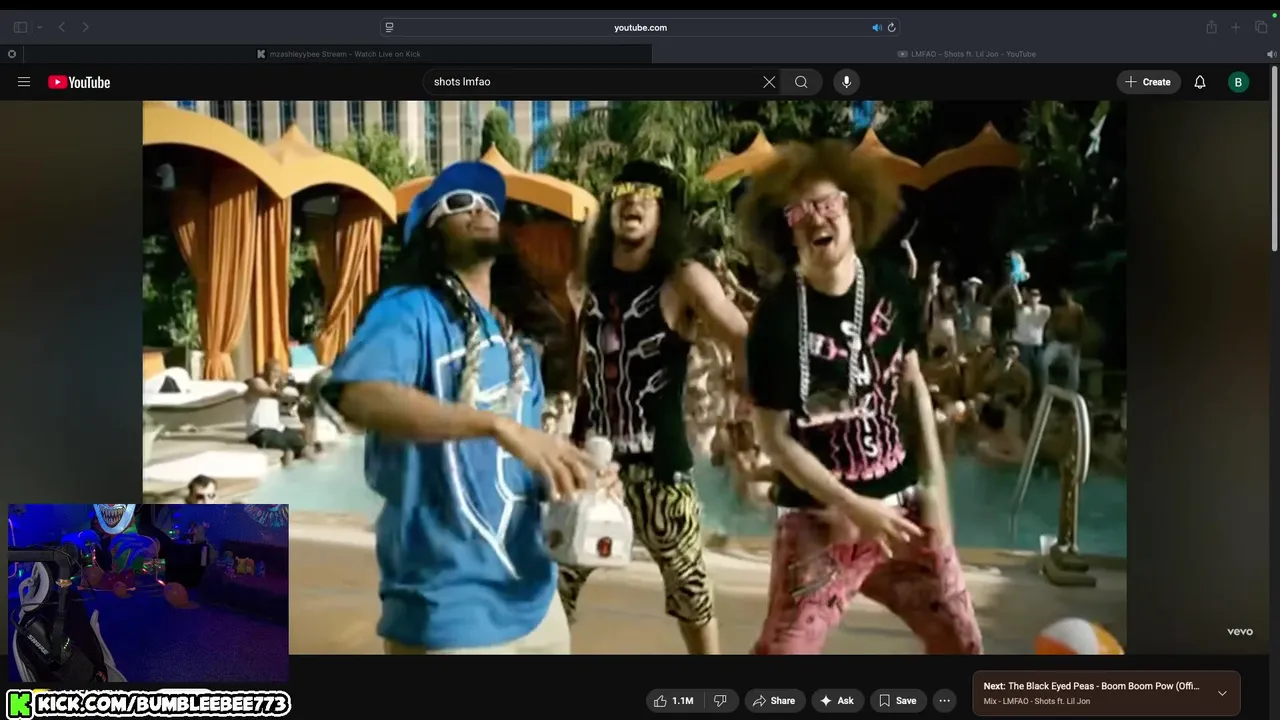Mute the LMFAO tab speaker icon
The height and width of the screenshot is (720, 1280).
(1271, 54)
